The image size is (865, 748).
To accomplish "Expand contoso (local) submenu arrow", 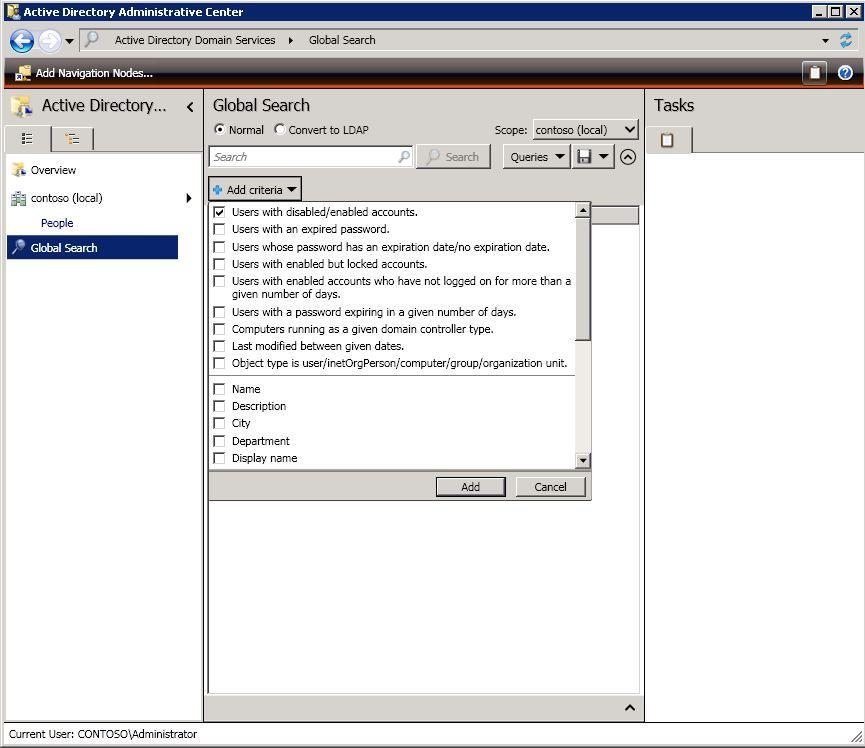I will 189,198.
